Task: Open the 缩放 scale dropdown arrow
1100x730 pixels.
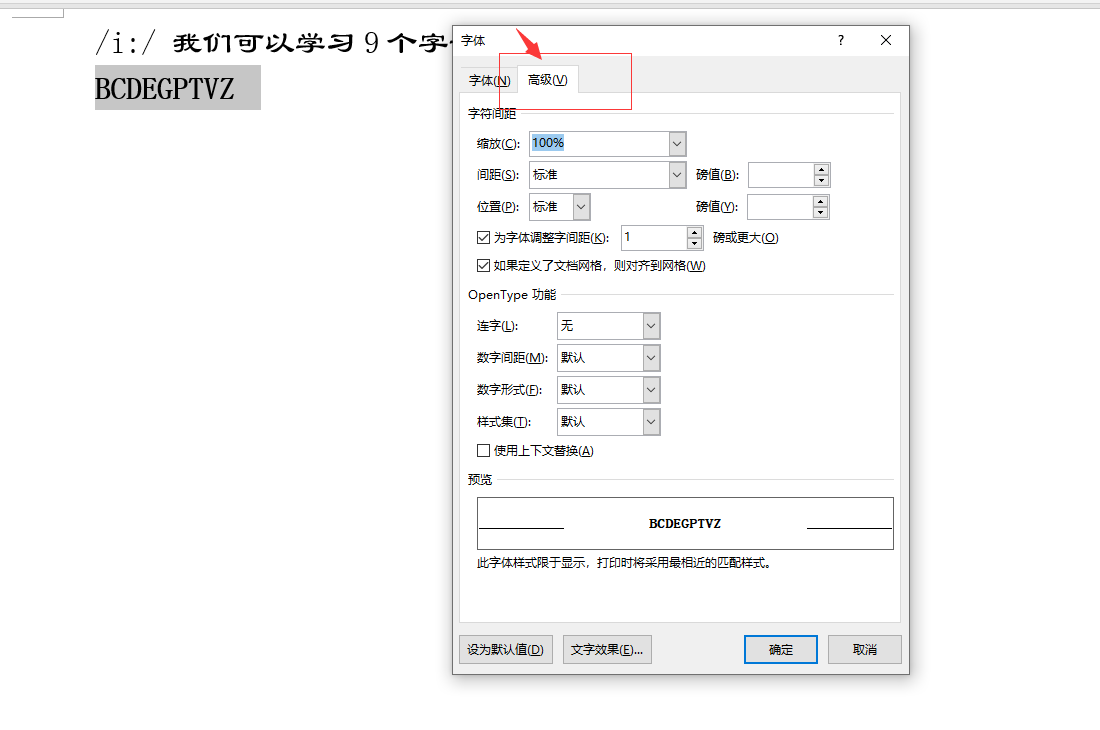Action: click(677, 144)
